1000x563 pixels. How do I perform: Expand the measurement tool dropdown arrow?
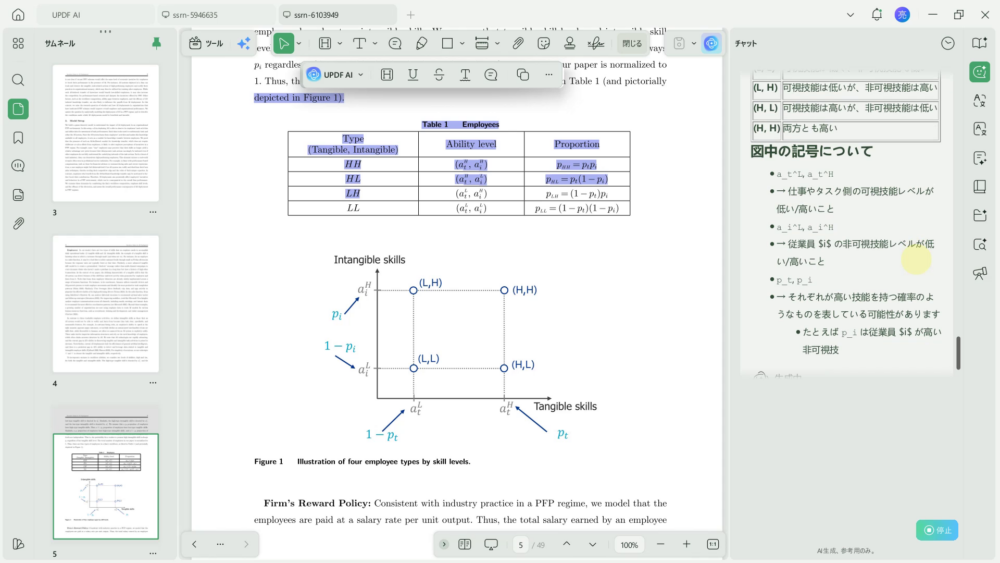(497, 43)
